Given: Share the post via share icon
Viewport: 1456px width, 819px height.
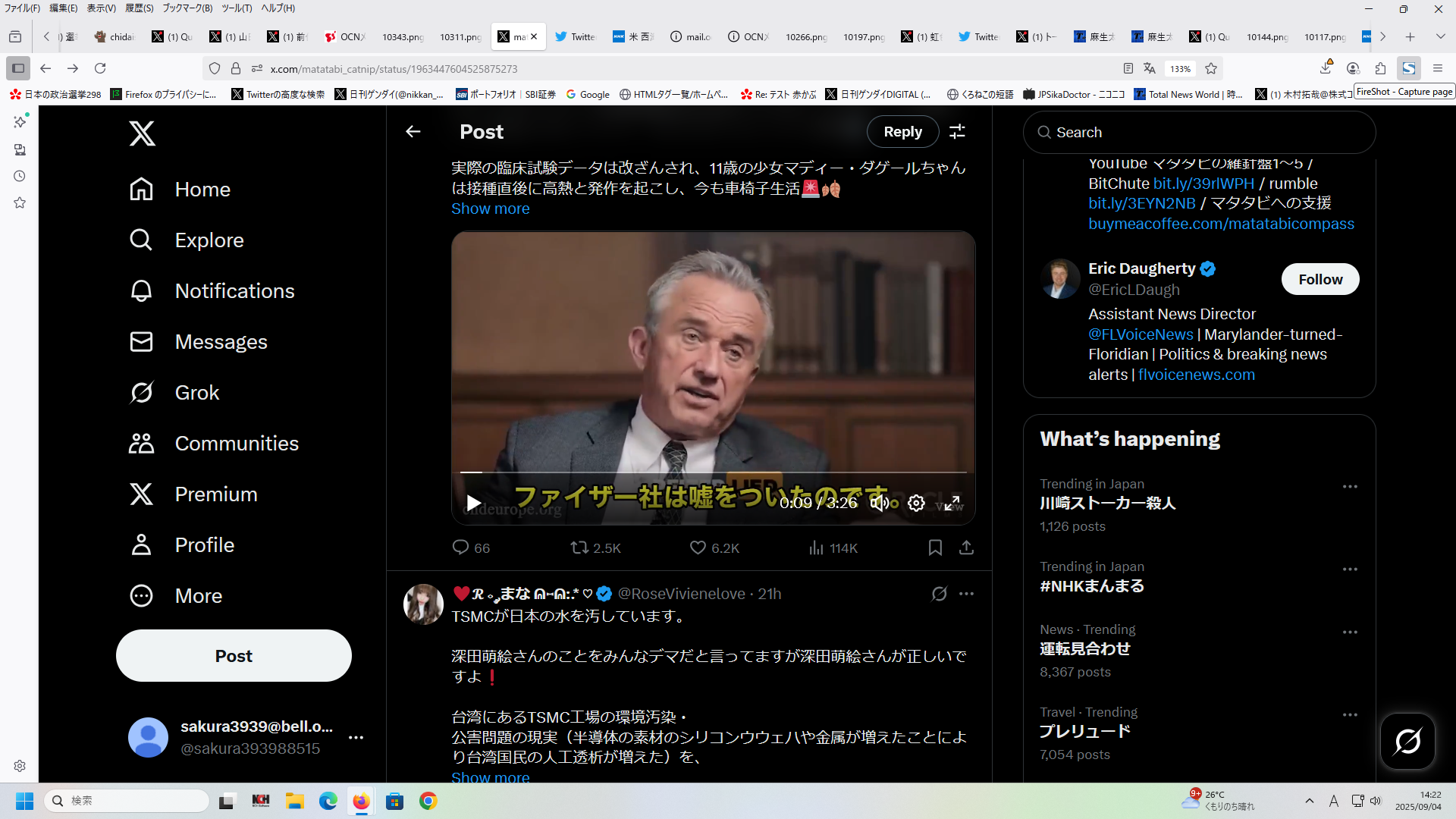Looking at the screenshot, I should (x=966, y=548).
